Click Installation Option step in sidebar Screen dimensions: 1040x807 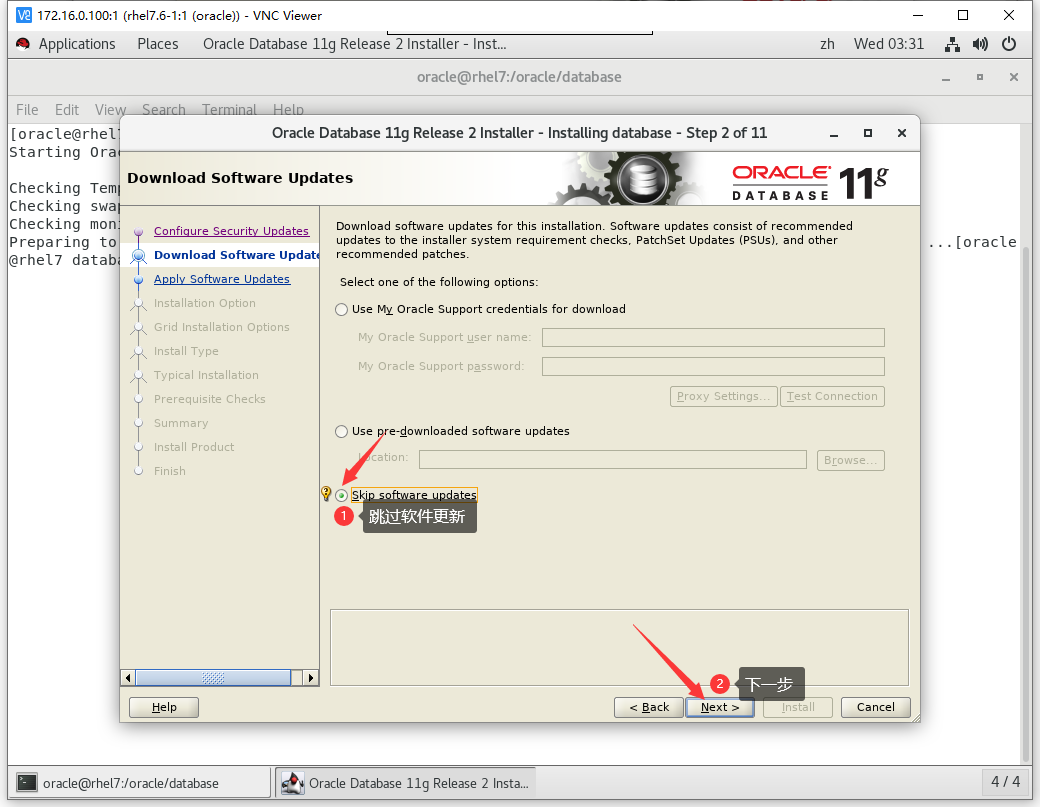pyautogui.click(x=204, y=303)
